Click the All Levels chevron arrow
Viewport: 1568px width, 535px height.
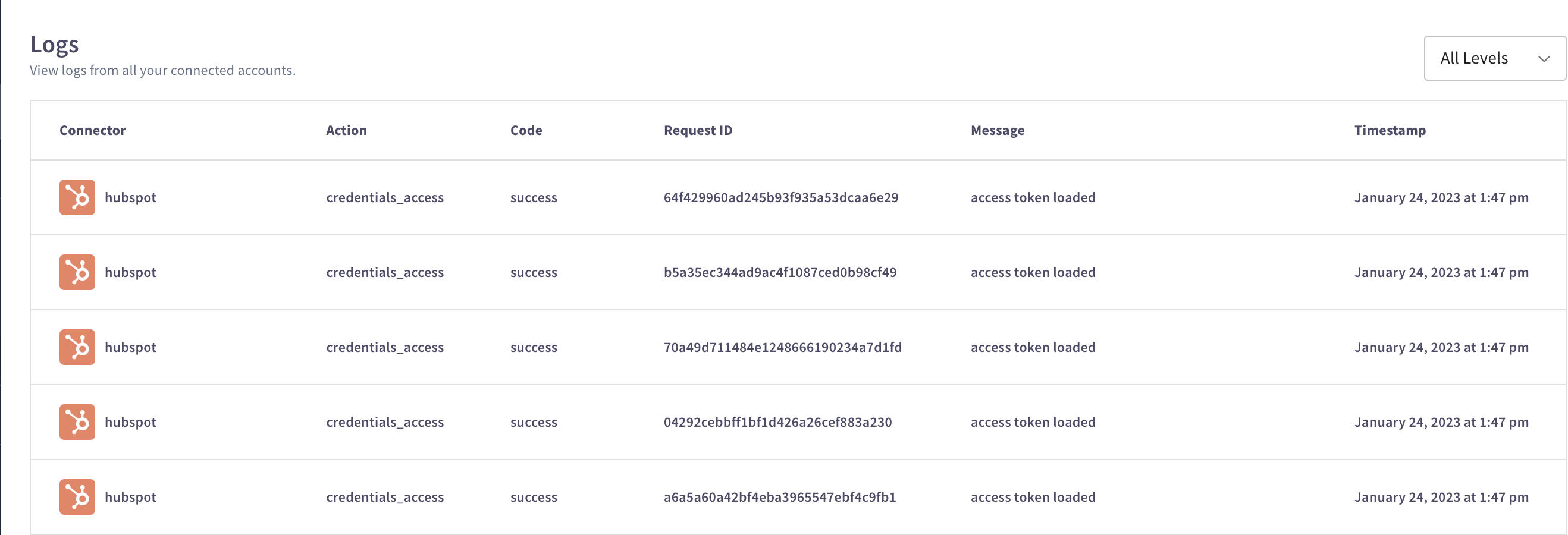coord(1544,59)
